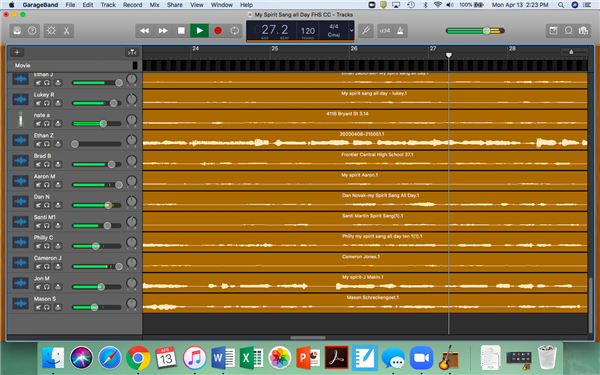600x375 pixels.
Task: Open the Notepad panel
Action: (553, 31)
